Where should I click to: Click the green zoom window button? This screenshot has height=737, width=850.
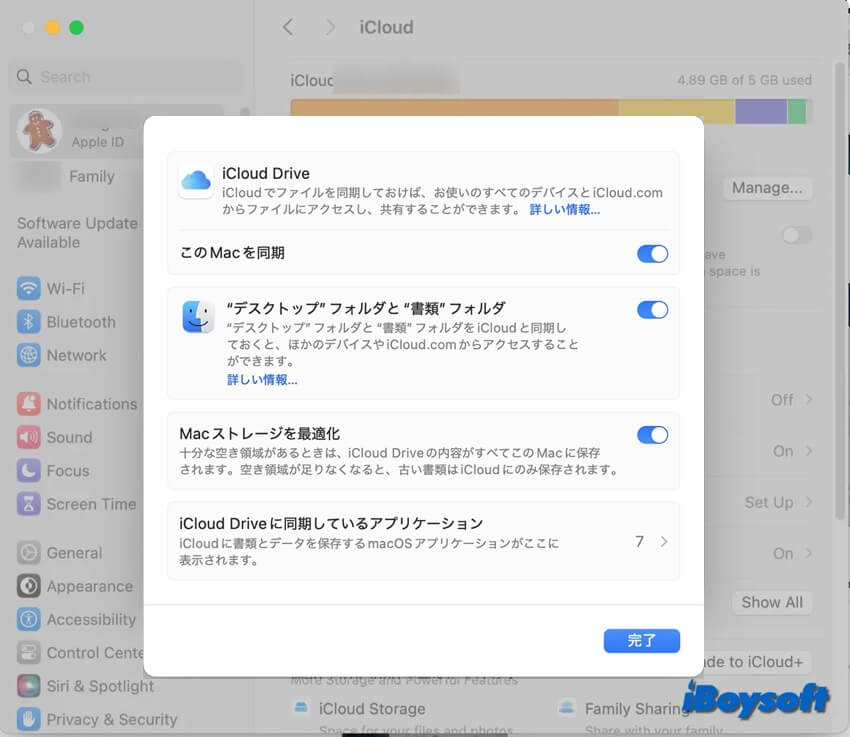pyautogui.click(x=76, y=27)
